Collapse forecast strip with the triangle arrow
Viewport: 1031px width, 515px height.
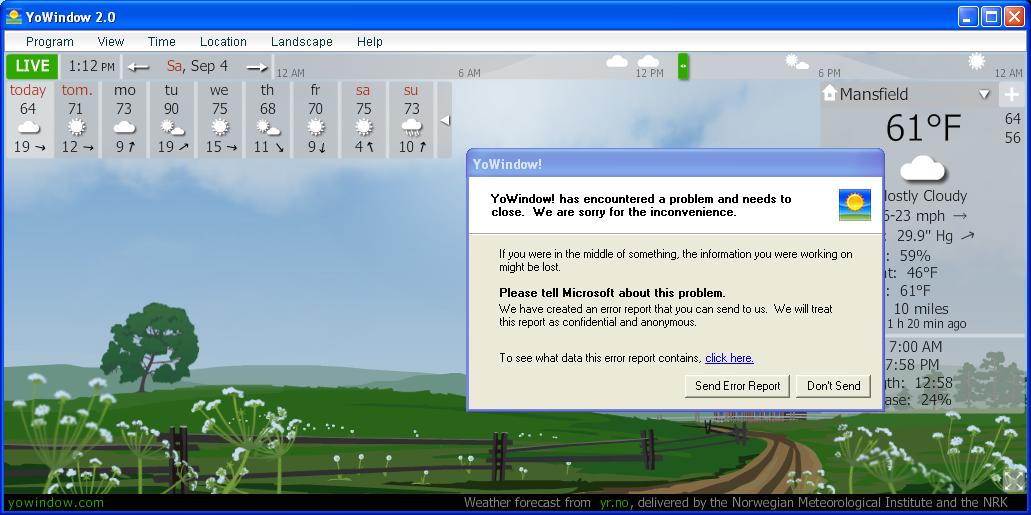[444, 120]
